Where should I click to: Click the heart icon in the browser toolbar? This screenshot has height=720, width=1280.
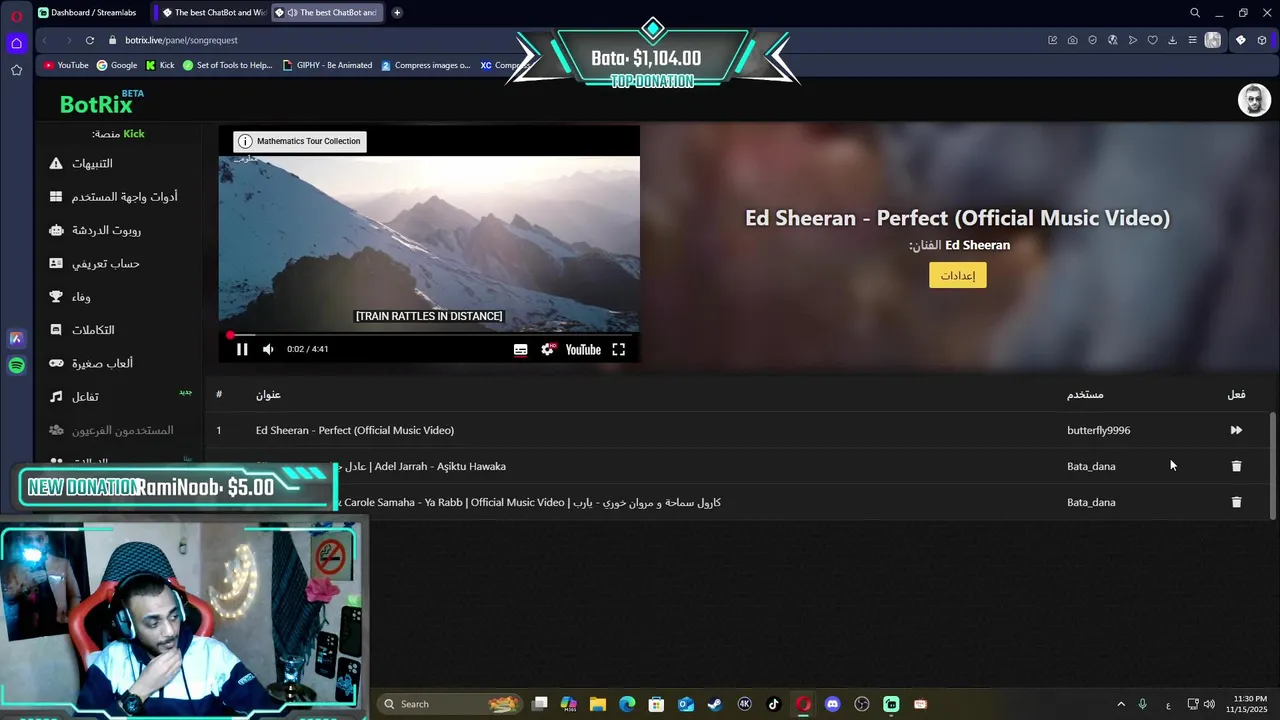coord(1152,40)
